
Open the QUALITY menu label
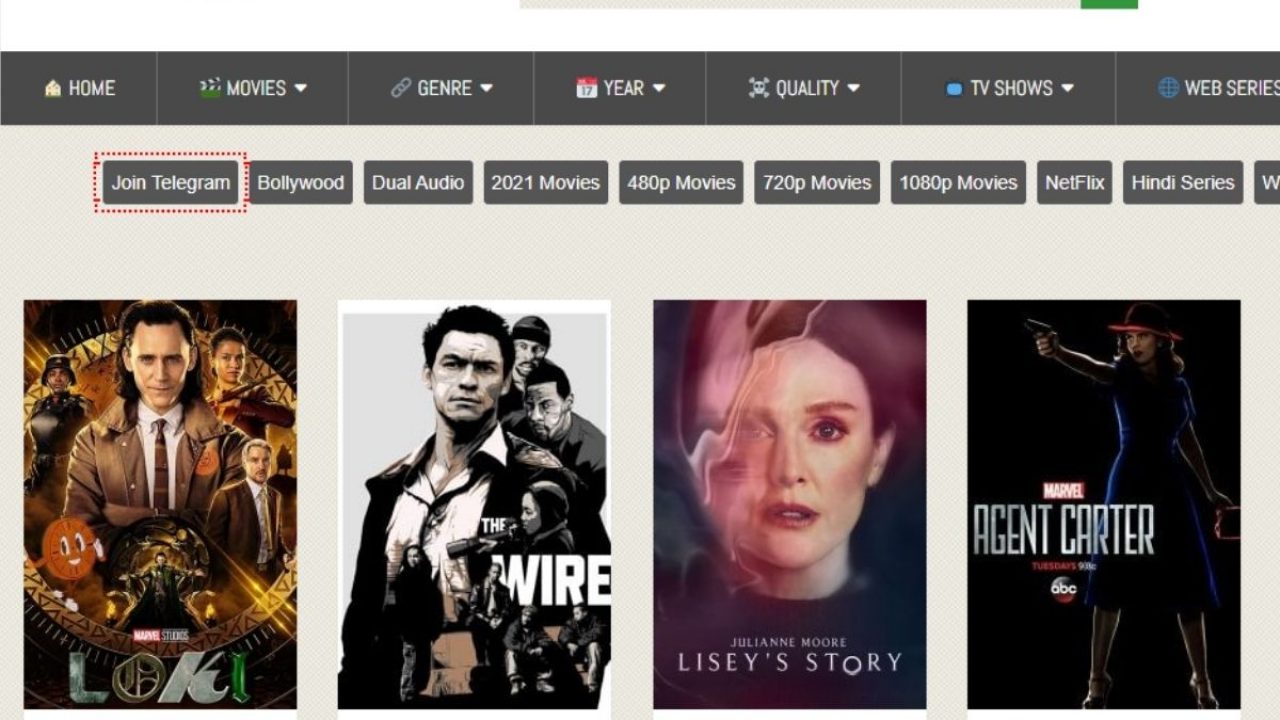tap(807, 88)
